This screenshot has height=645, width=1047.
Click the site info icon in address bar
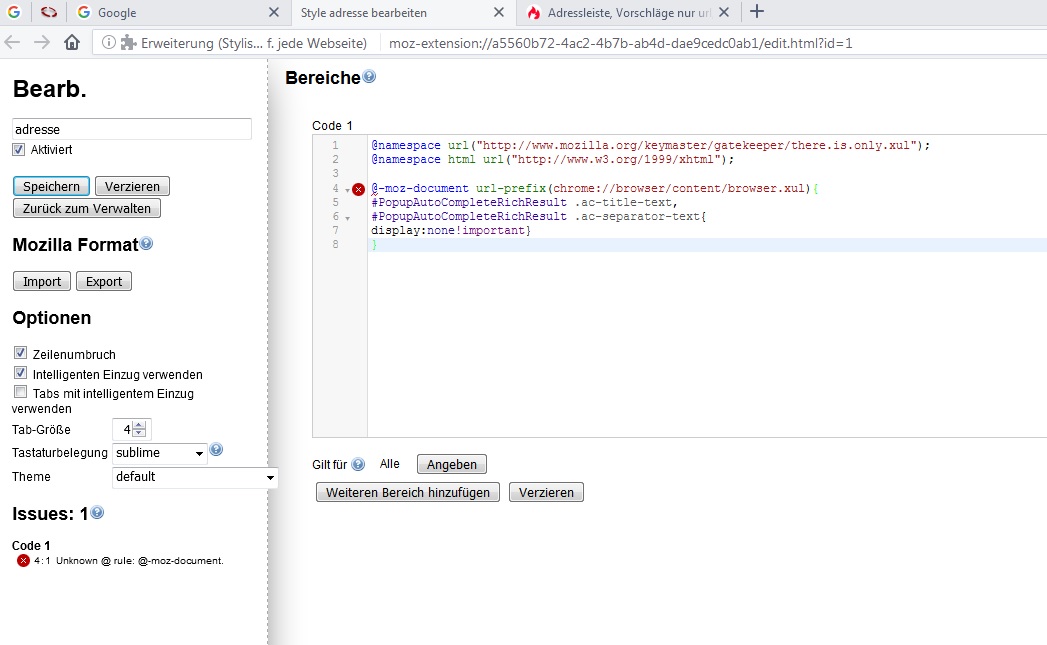[x=109, y=43]
